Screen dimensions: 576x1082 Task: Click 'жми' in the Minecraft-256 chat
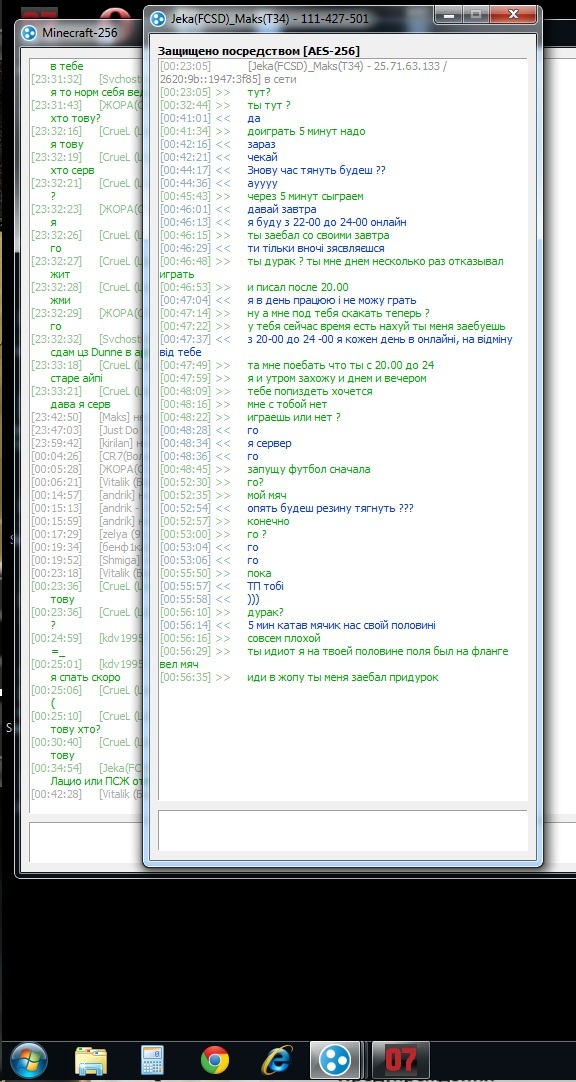tap(60, 300)
